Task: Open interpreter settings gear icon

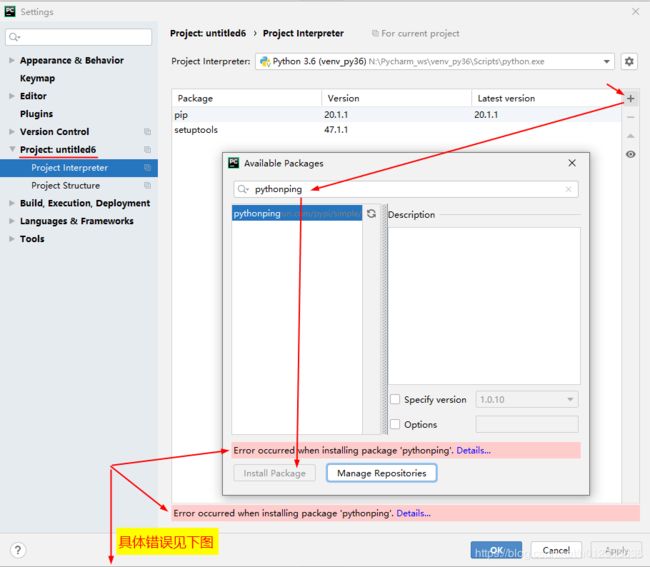Action: (629, 62)
